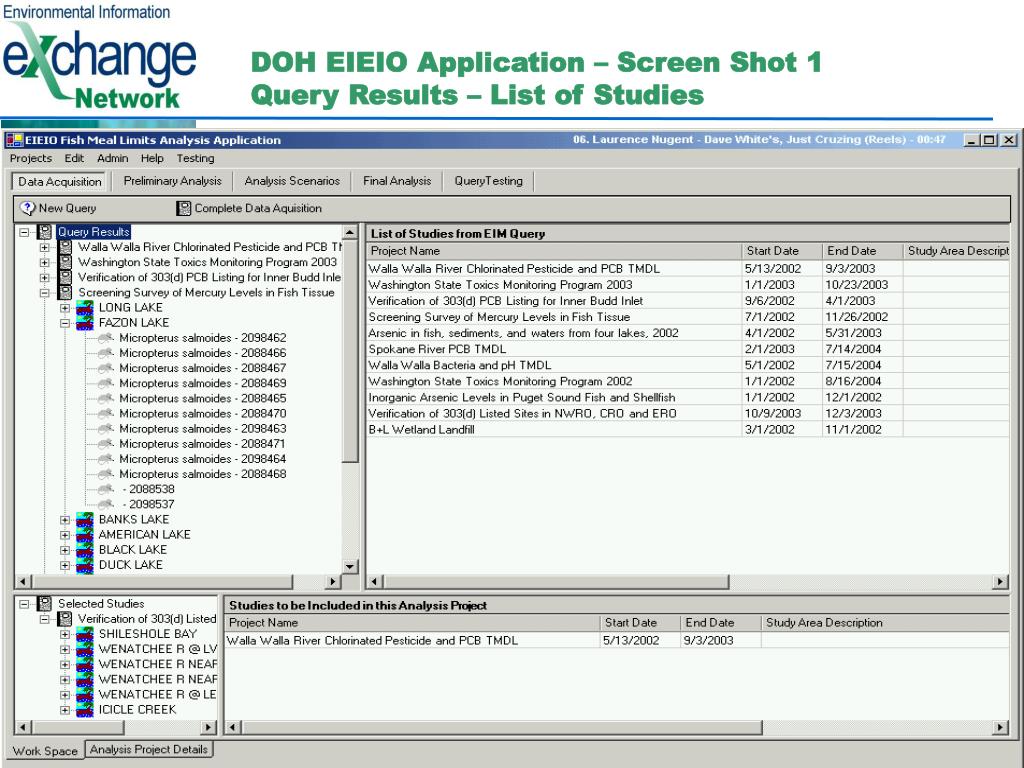Image resolution: width=1024 pixels, height=768 pixels.
Task: Click the Query Results root node icon
Action: (44, 232)
